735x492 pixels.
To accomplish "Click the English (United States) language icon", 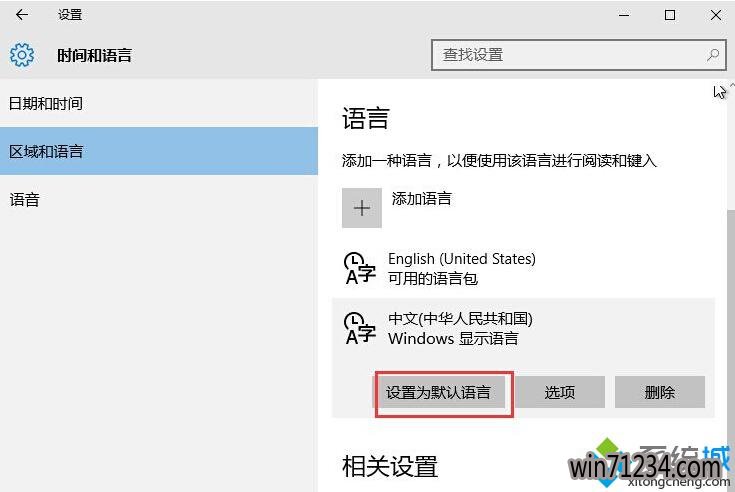I will [x=360, y=267].
